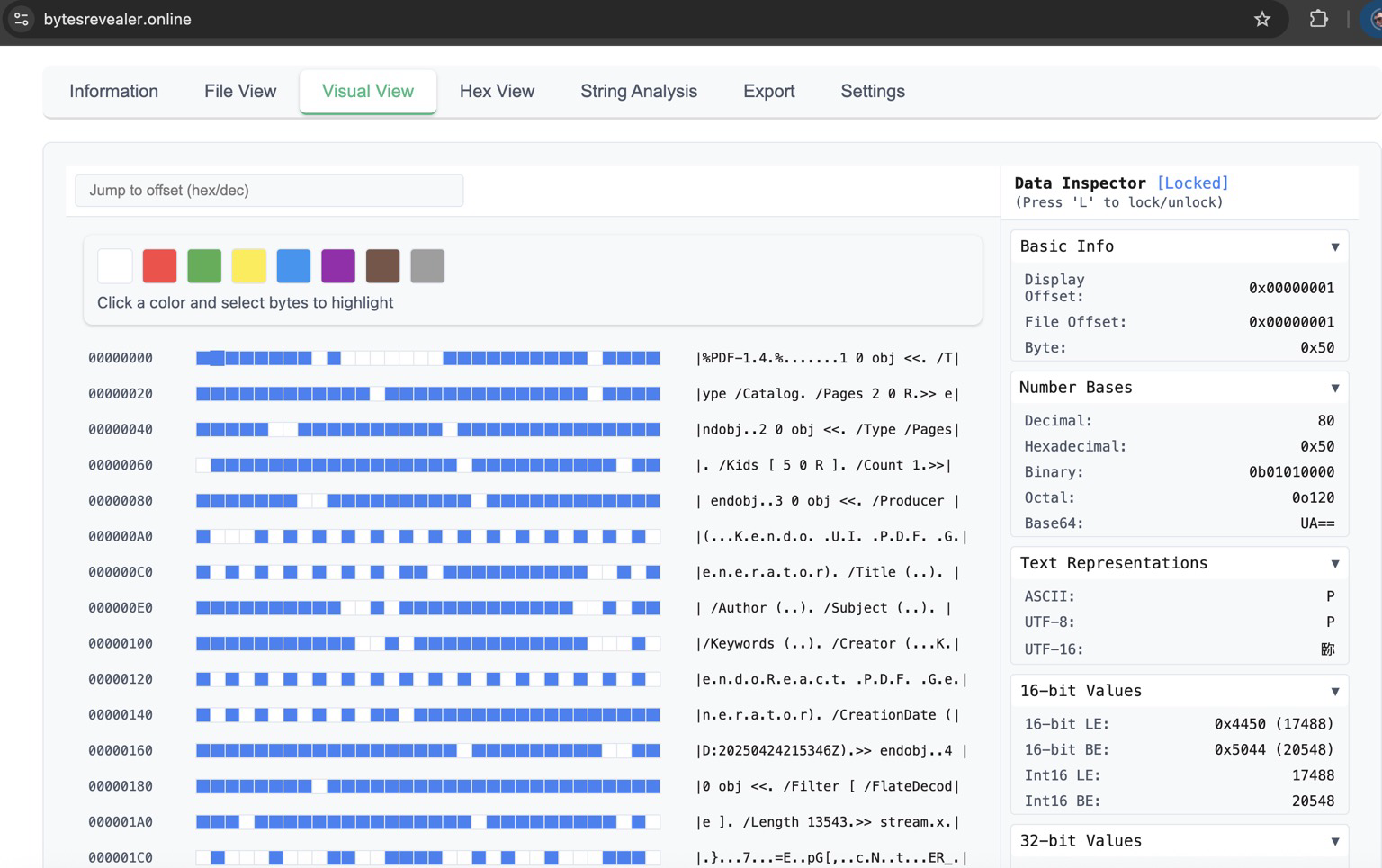This screenshot has width=1382, height=868.
Task: Click offset label 000000A0
Action: point(121,537)
